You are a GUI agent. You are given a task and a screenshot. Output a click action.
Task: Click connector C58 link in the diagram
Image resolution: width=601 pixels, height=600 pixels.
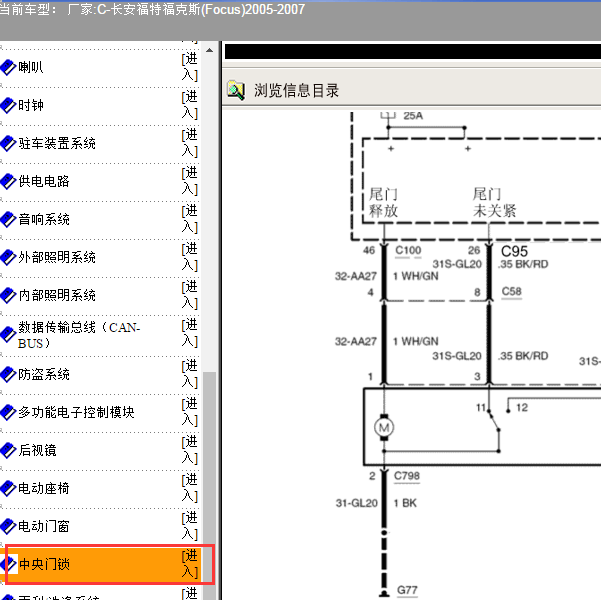pyautogui.click(x=512, y=292)
